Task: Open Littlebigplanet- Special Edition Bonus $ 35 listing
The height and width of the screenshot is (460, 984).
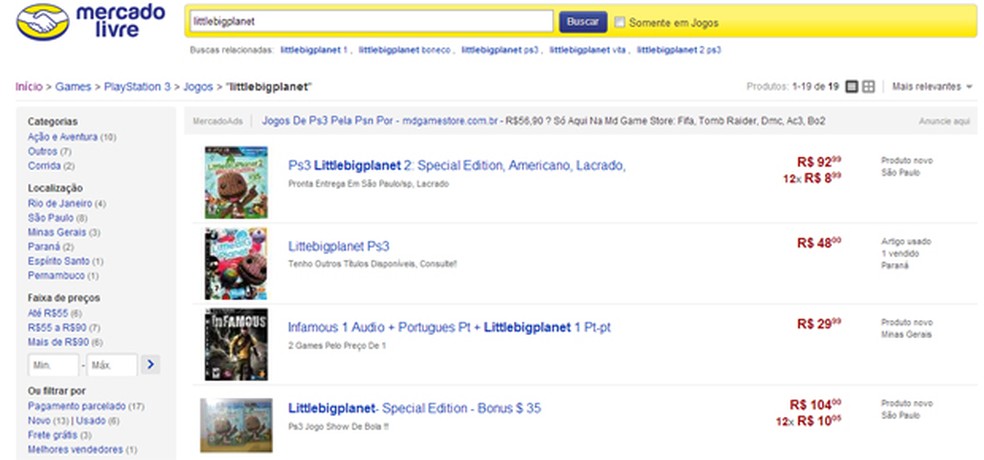Action: [414, 409]
